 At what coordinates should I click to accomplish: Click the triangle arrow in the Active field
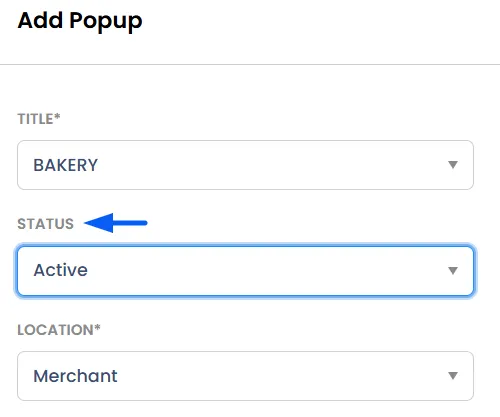[x=453, y=270]
